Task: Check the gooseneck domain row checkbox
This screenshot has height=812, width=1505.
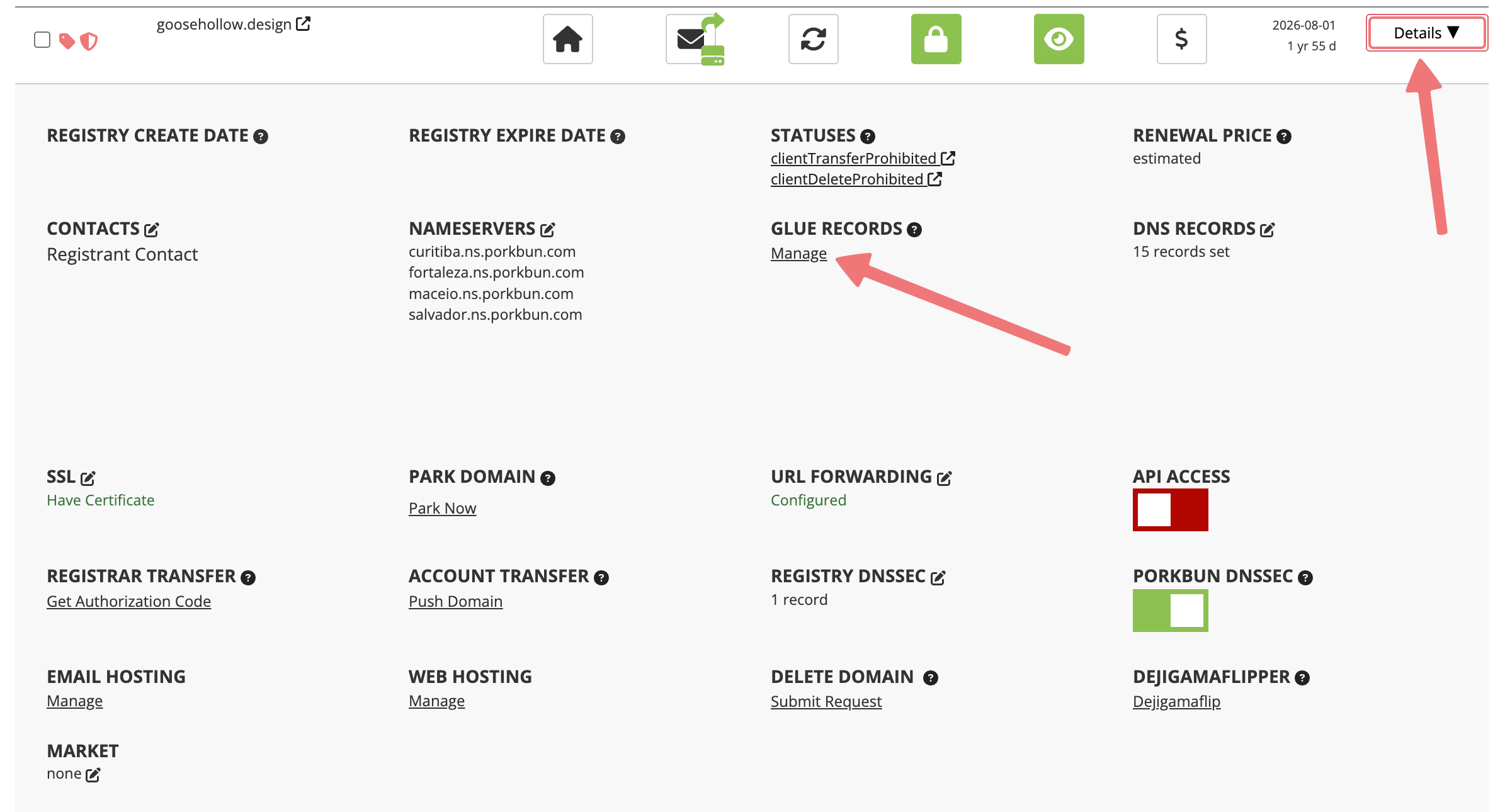Action: 42,40
